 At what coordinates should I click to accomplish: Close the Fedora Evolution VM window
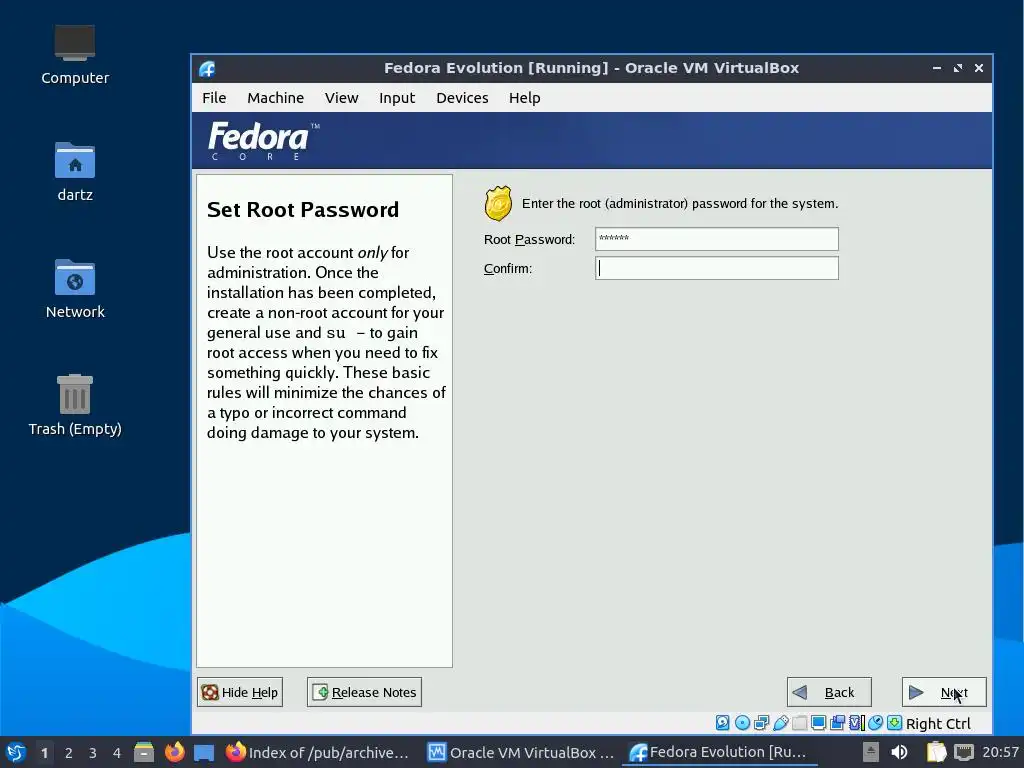click(979, 68)
